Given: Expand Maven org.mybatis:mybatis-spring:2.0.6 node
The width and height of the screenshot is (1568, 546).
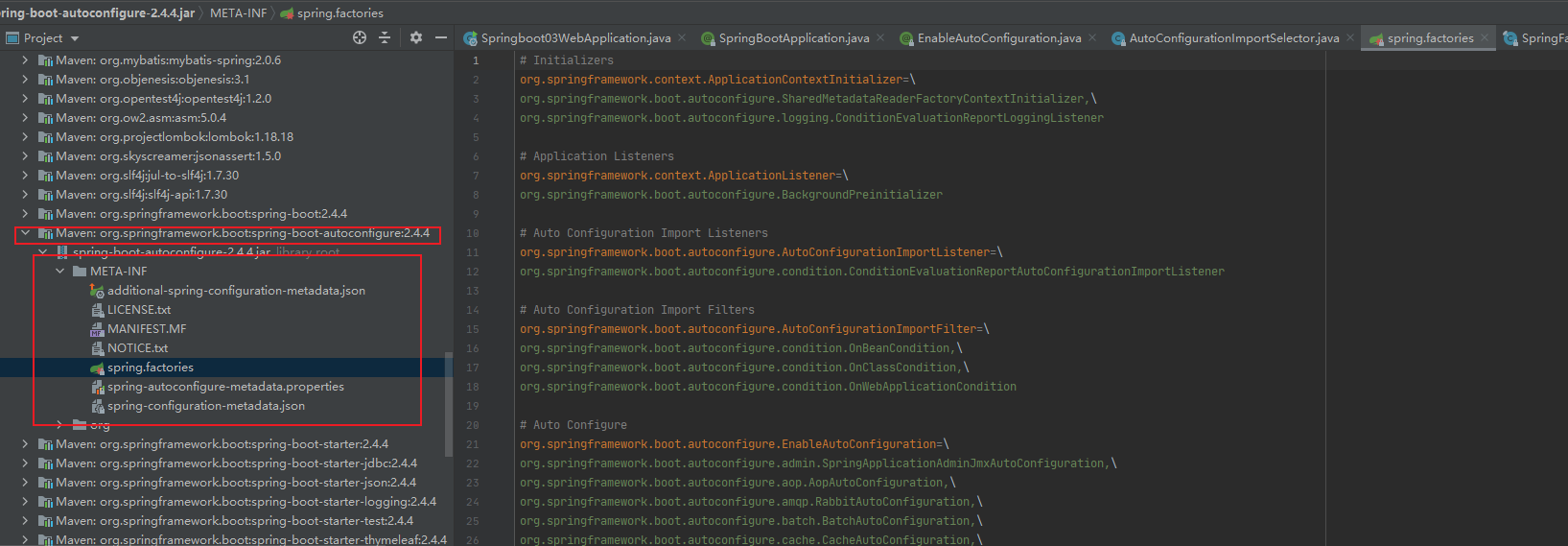Looking at the screenshot, I should [25, 59].
